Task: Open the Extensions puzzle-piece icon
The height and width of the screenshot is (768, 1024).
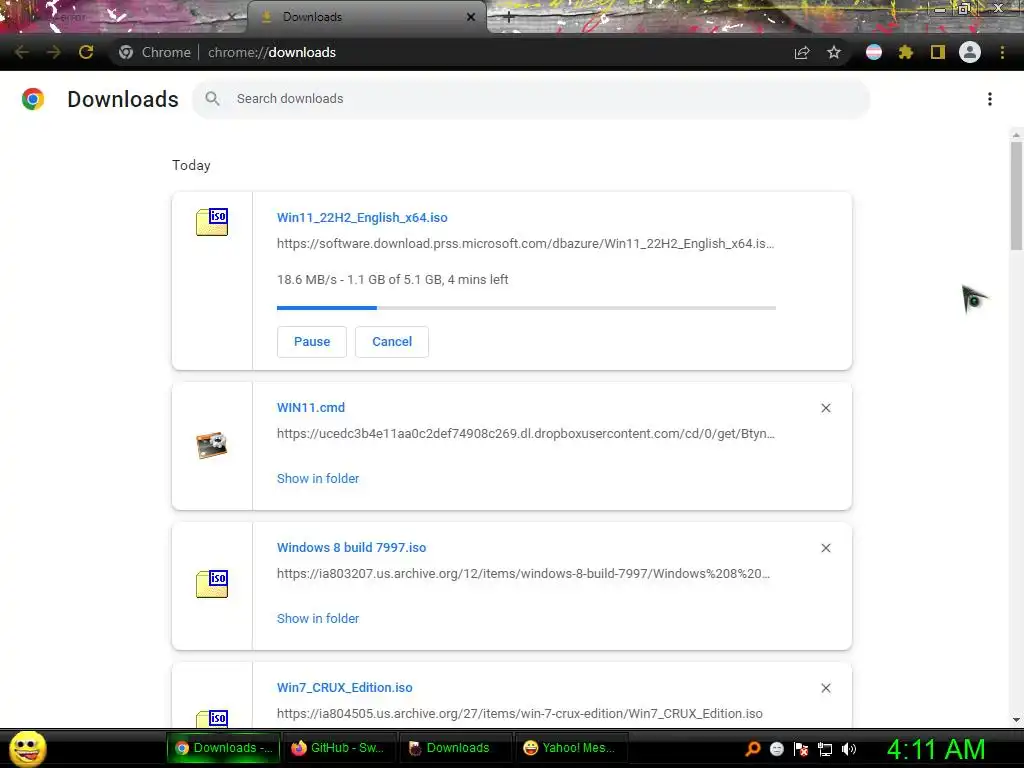Action: (x=906, y=52)
